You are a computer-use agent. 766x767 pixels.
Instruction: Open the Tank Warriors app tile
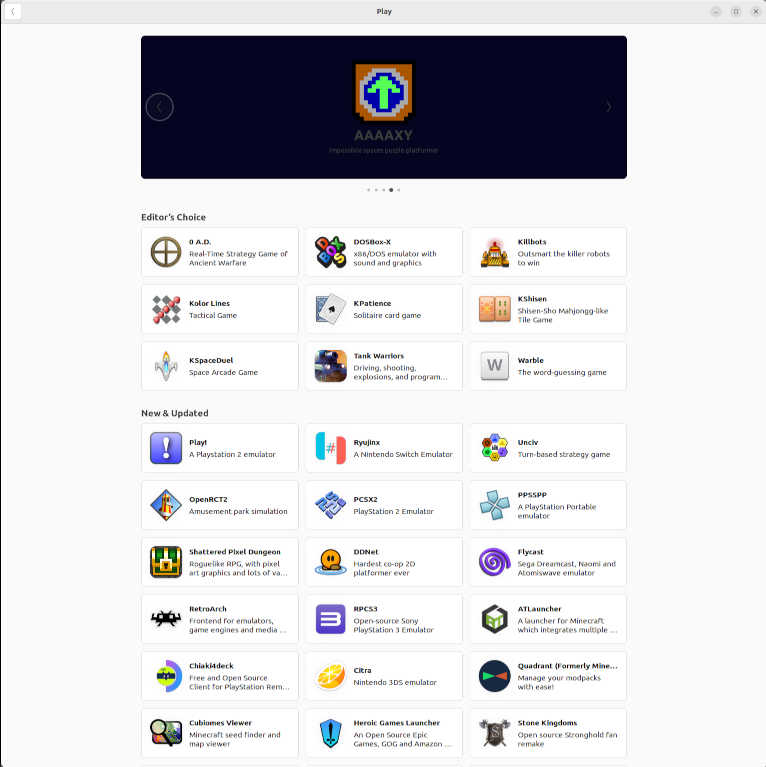tap(383, 366)
